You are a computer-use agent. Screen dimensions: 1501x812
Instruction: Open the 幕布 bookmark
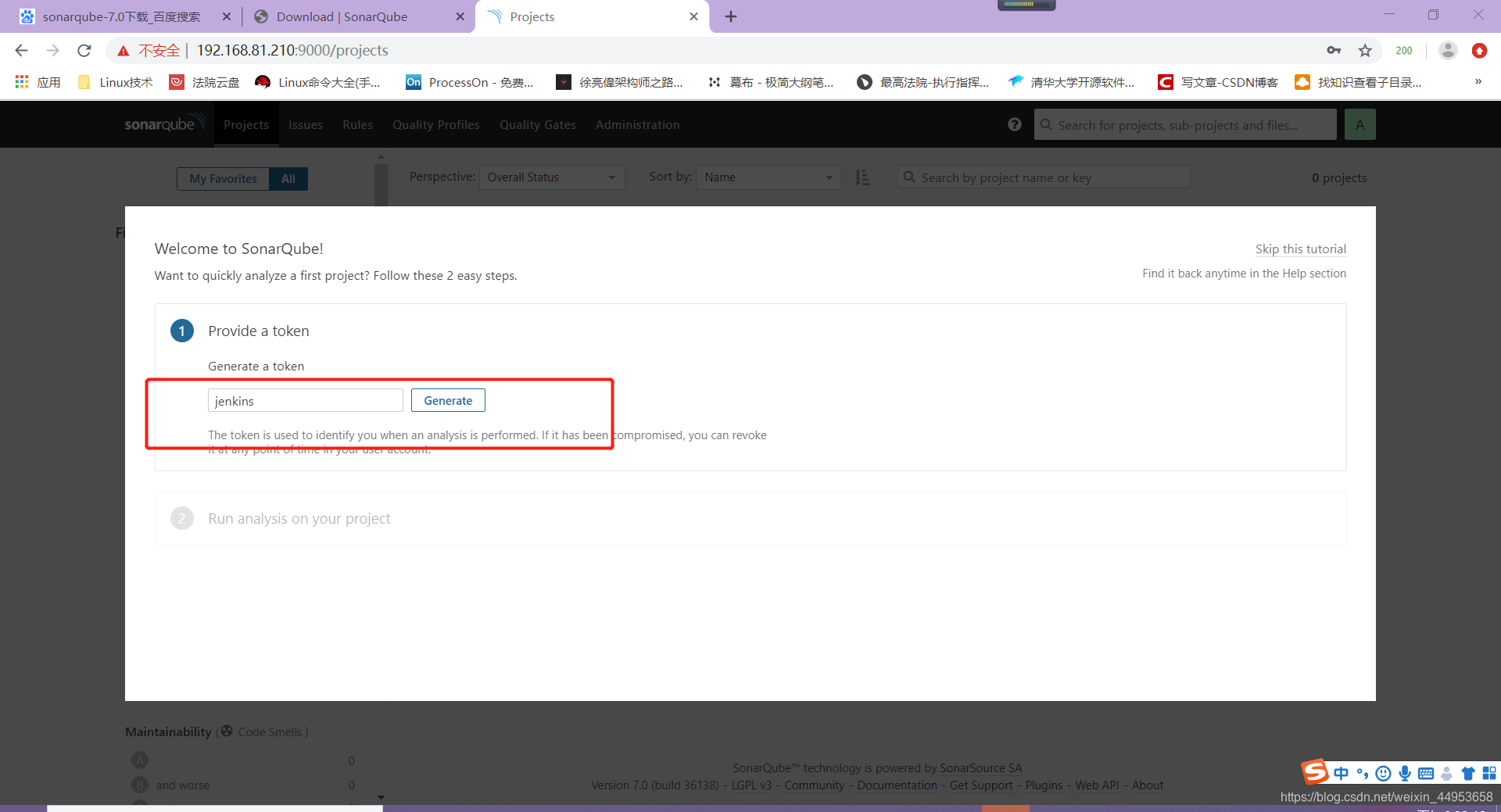771,82
